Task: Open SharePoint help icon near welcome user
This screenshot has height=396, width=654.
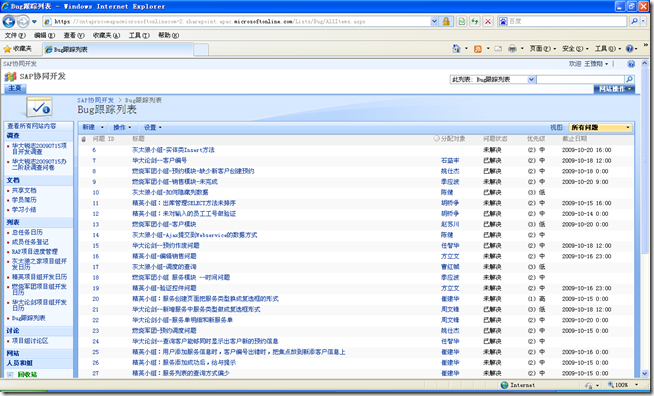Action: point(631,64)
